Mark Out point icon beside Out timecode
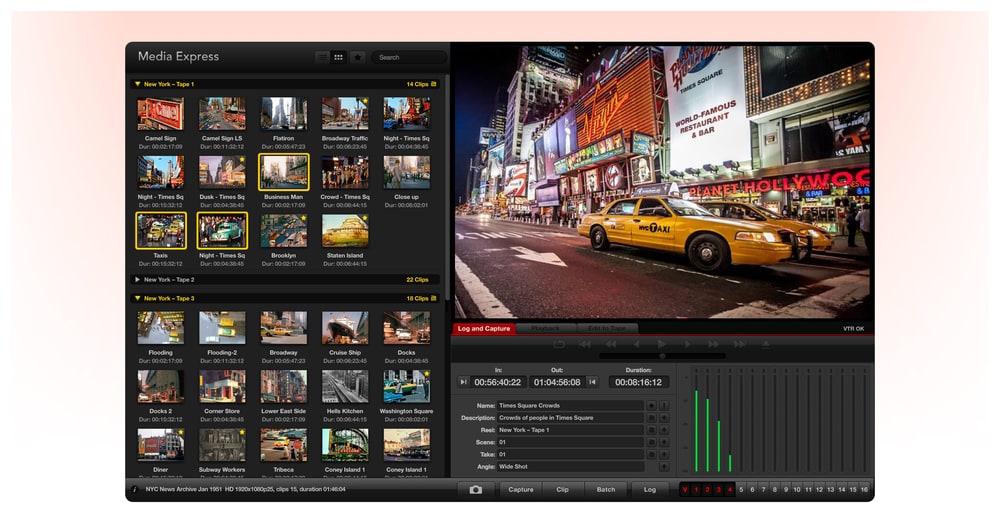Image resolution: width=1000 pixels, height=513 pixels. (592, 382)
